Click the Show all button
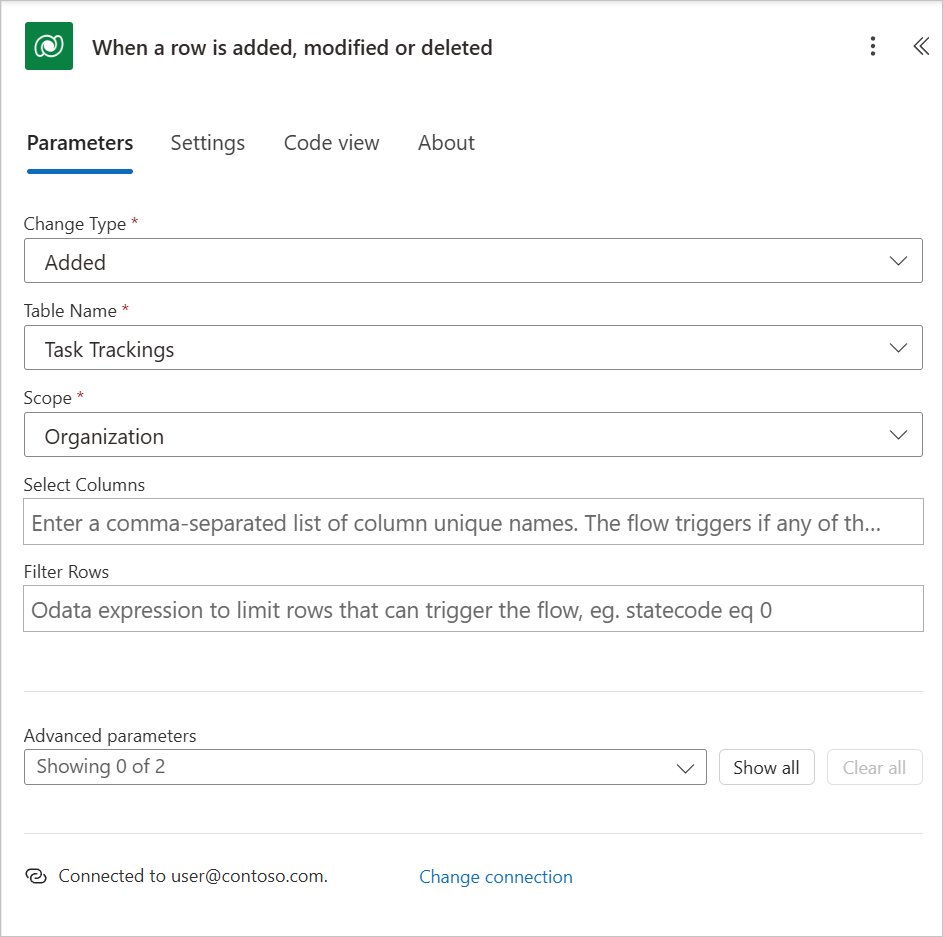 766,767
